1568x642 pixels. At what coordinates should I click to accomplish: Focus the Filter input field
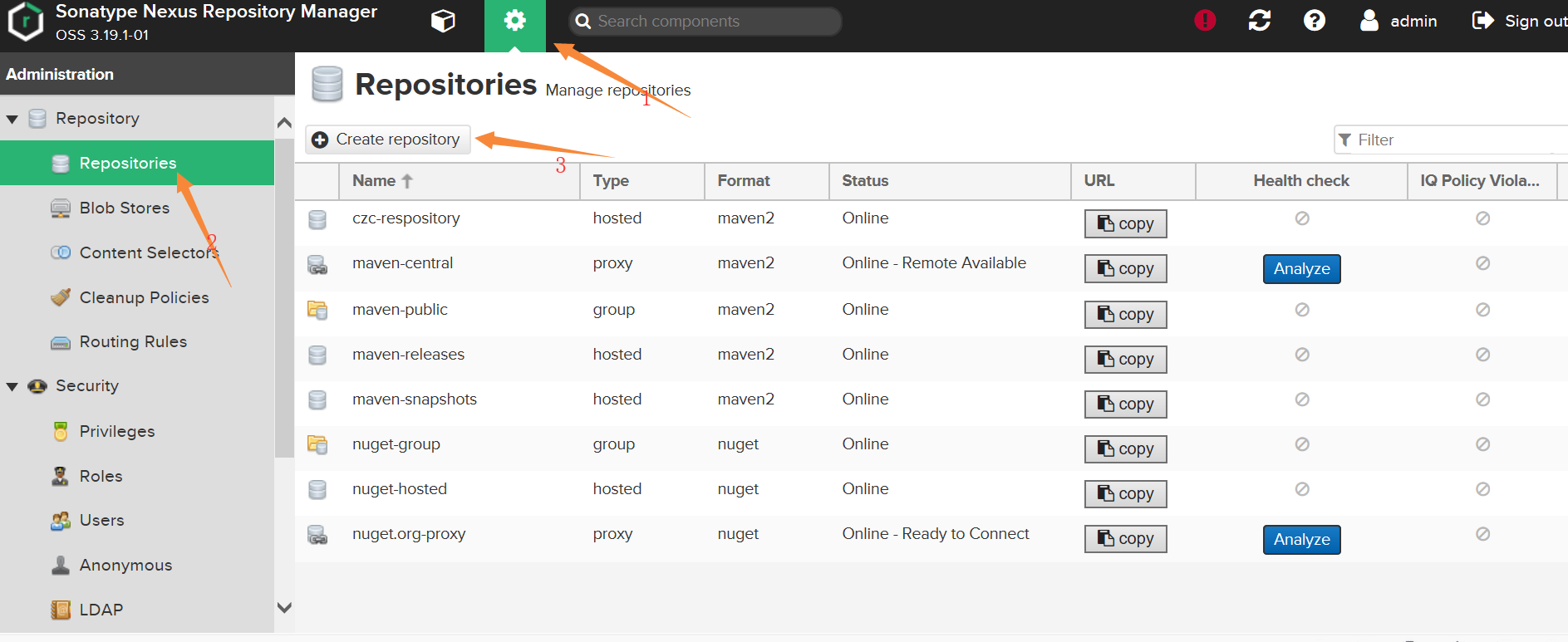tap(1451, 140)
